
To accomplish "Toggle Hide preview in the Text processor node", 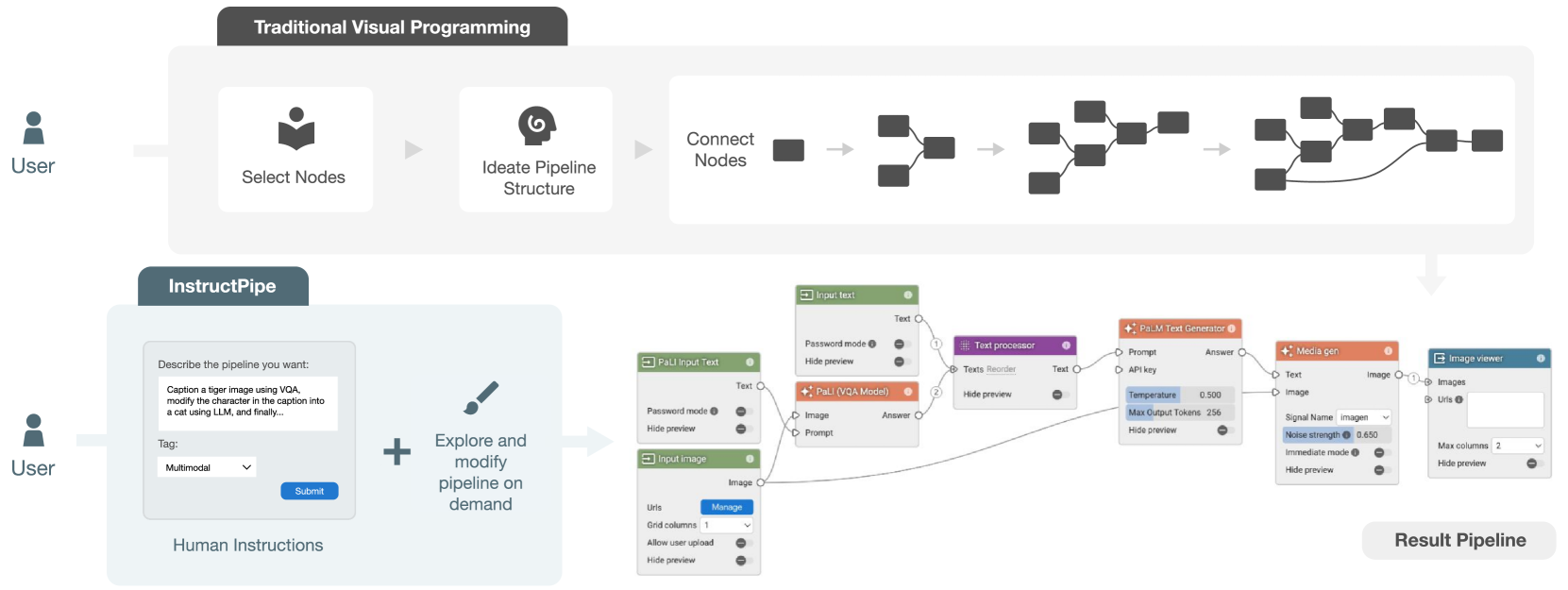I will [x=1057, y=395].
